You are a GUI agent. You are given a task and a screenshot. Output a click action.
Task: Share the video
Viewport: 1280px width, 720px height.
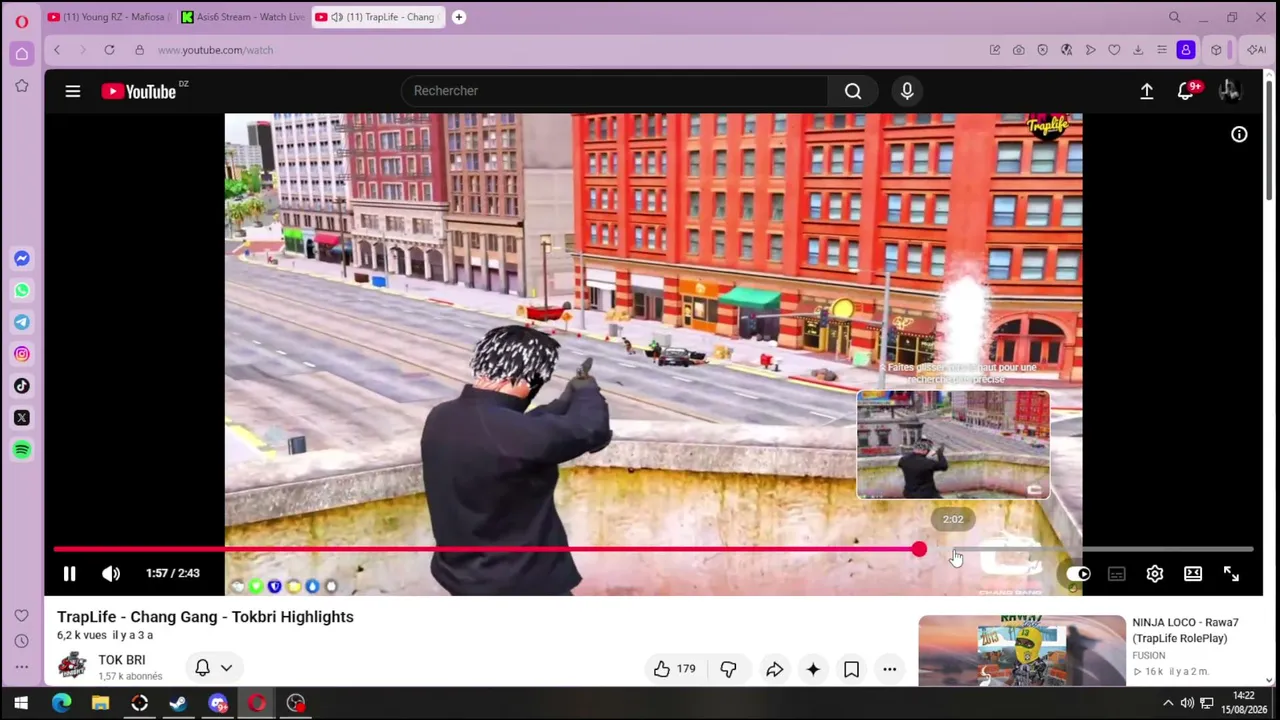[775, 669]
